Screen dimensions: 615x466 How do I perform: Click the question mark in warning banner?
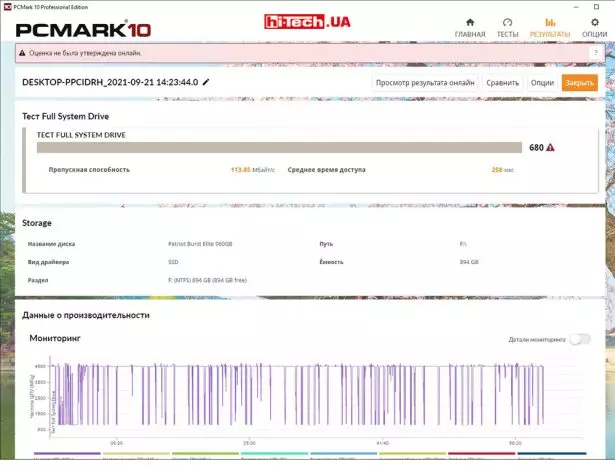pos(596,53)
